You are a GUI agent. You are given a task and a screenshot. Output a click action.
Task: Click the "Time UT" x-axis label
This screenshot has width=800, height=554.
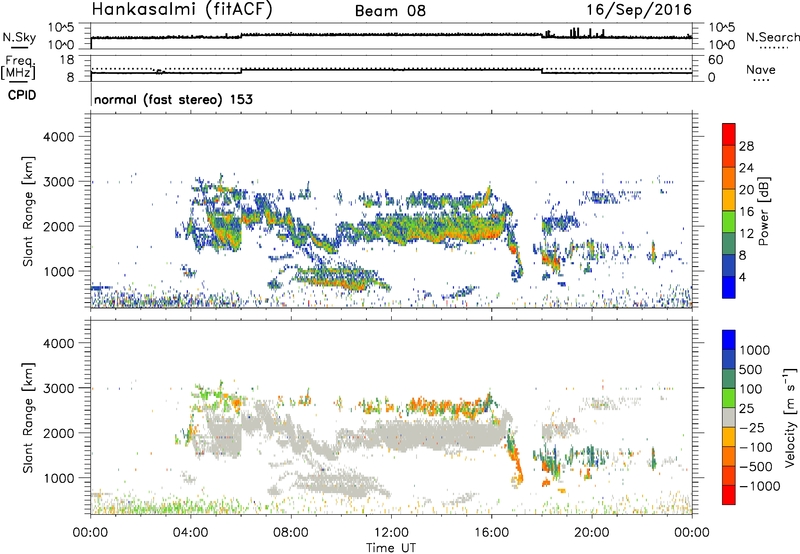coord(391,548)
